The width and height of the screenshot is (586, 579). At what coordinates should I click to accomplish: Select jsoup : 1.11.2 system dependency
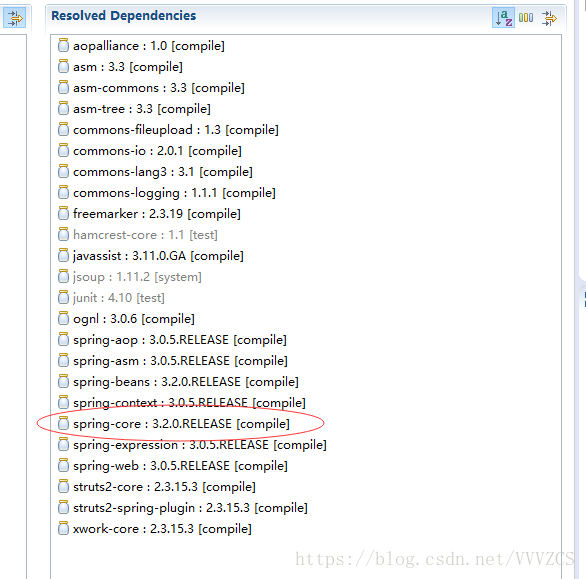130,277
